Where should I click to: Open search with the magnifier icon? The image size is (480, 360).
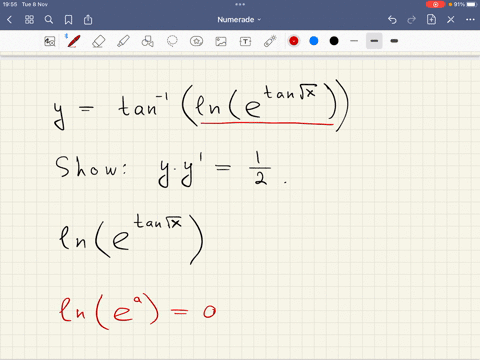49,20
